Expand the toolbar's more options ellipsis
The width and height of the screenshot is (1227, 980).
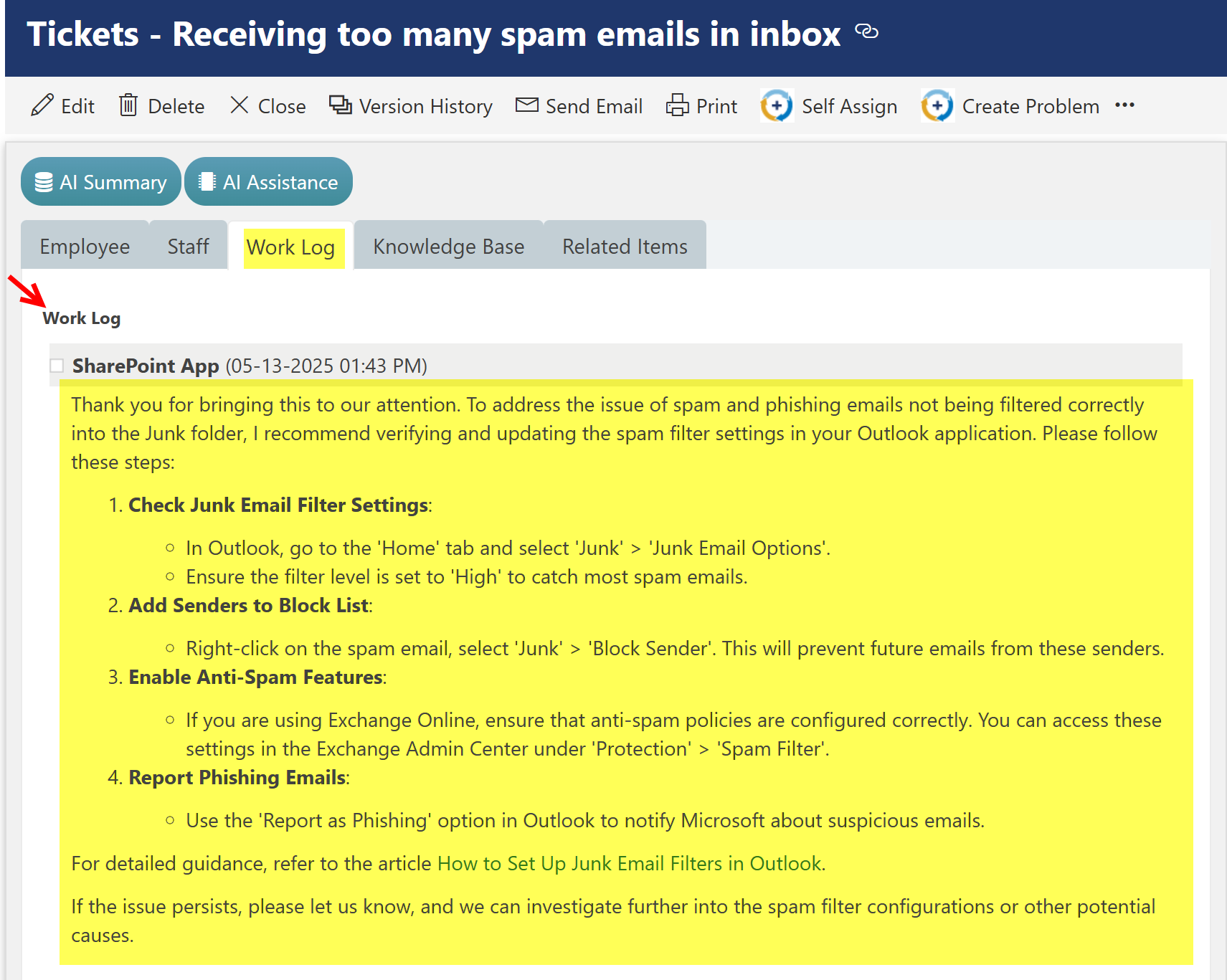point(1124,105)
